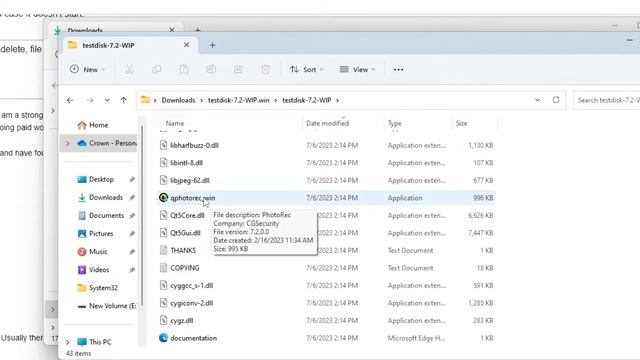Screen dimensions: 640x360
Task: Open the recent locations dropdown chevron
Action: click(x=107, y=100)
